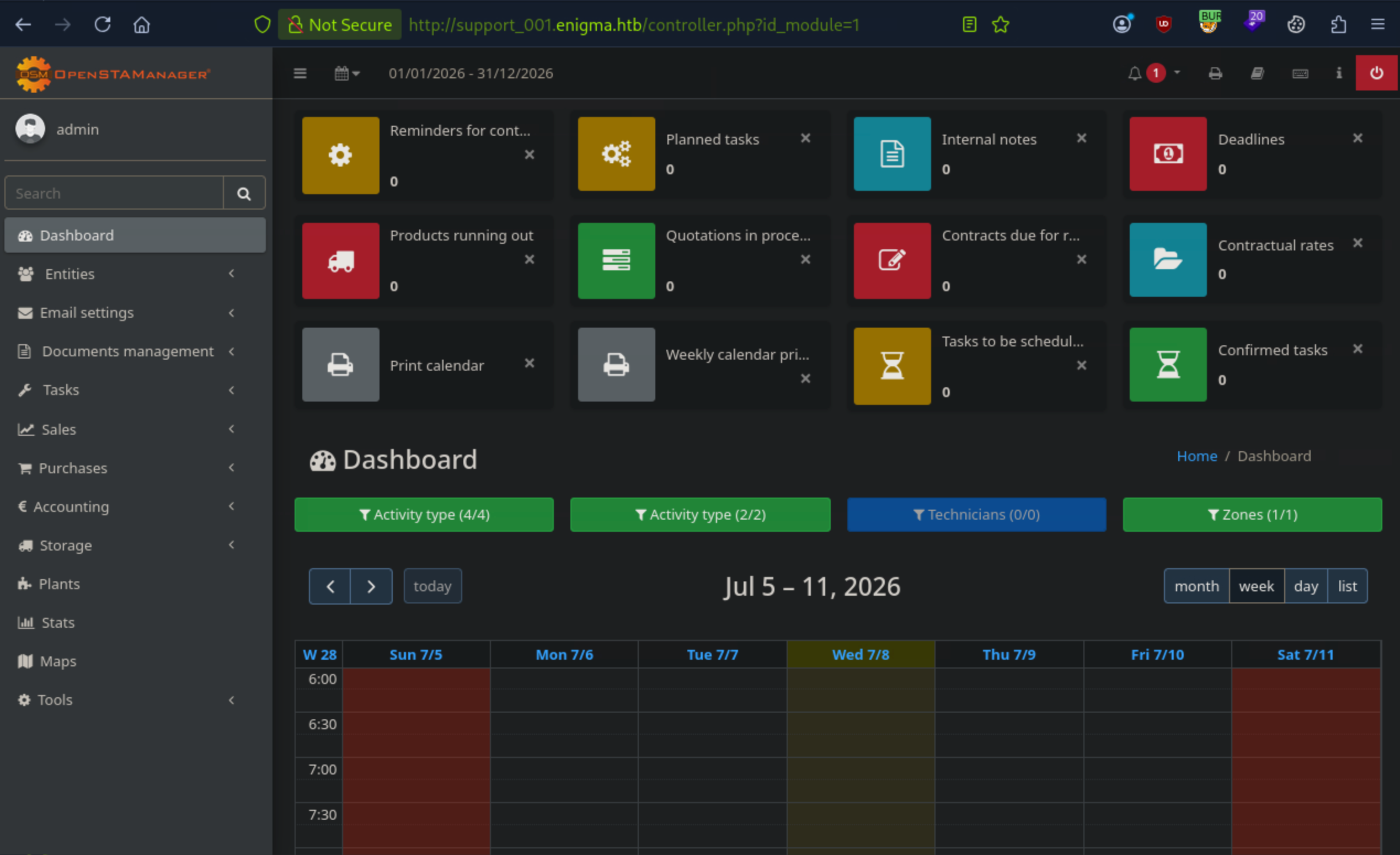1400x855 pixels.
Task: Open Maps in the sidebar
Action: pyautogui.click(x=135, y=661)
